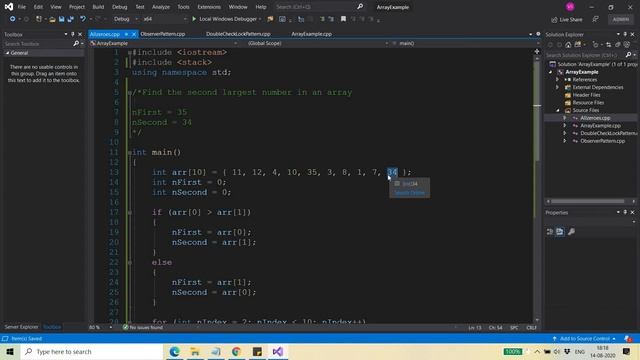Select ArrayExample.cpp in Solution Explorer
This screenshot has height=360, width=640.
600,126
